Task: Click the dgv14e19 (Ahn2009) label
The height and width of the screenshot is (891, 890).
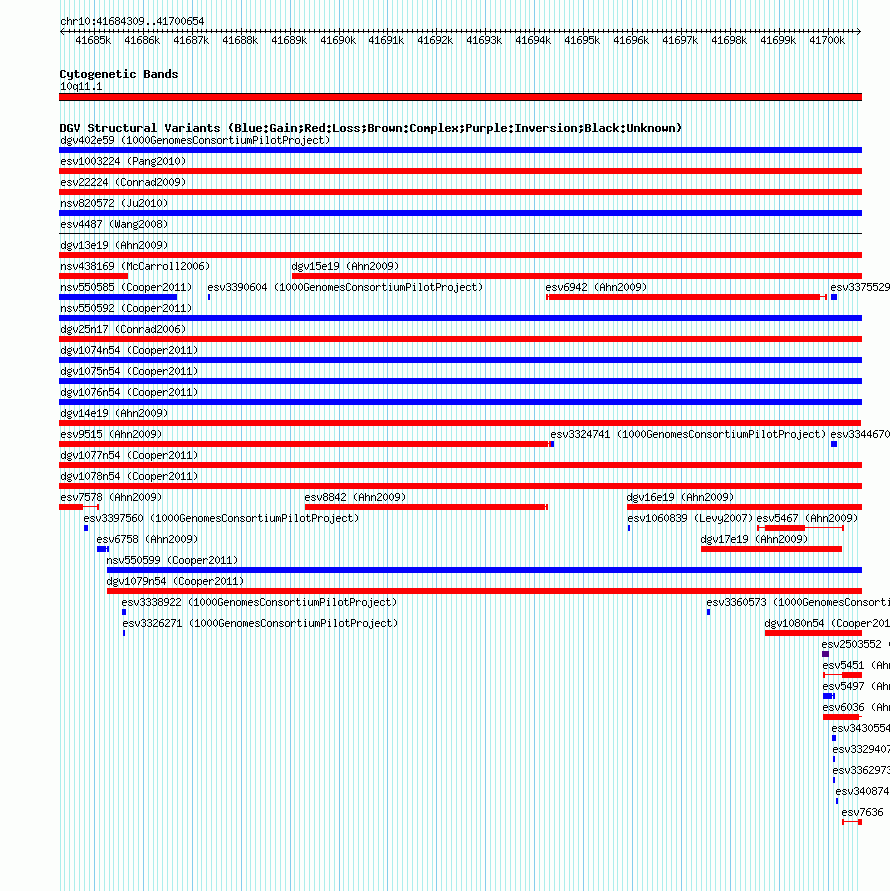Action: pyautogui.click(x=114, y=413)
